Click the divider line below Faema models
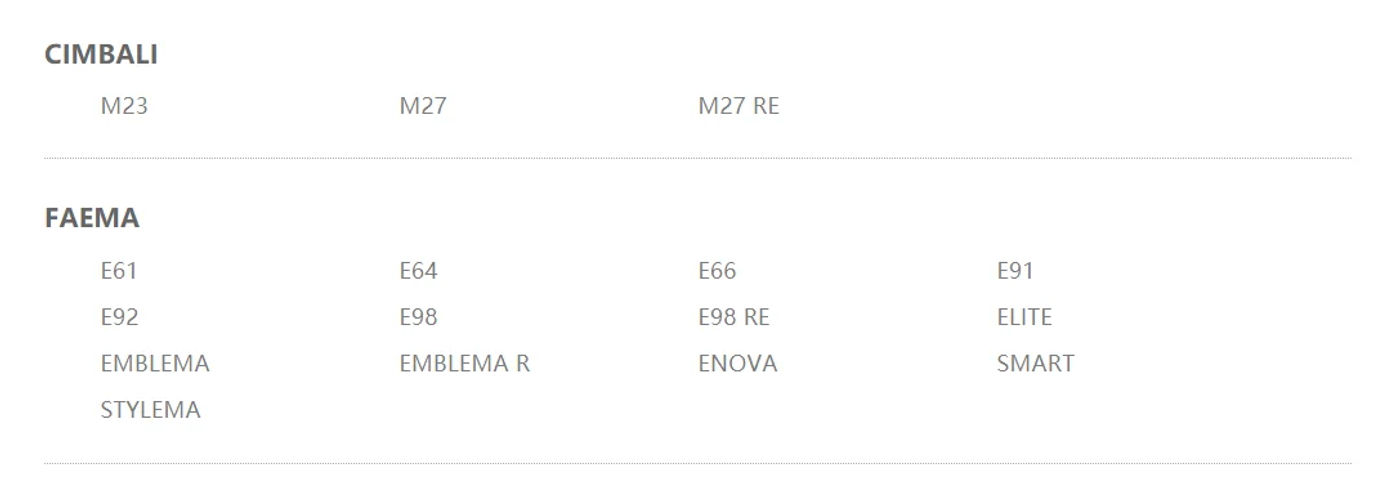This screenshot has width=1400, height=487. tap(698, 463)
